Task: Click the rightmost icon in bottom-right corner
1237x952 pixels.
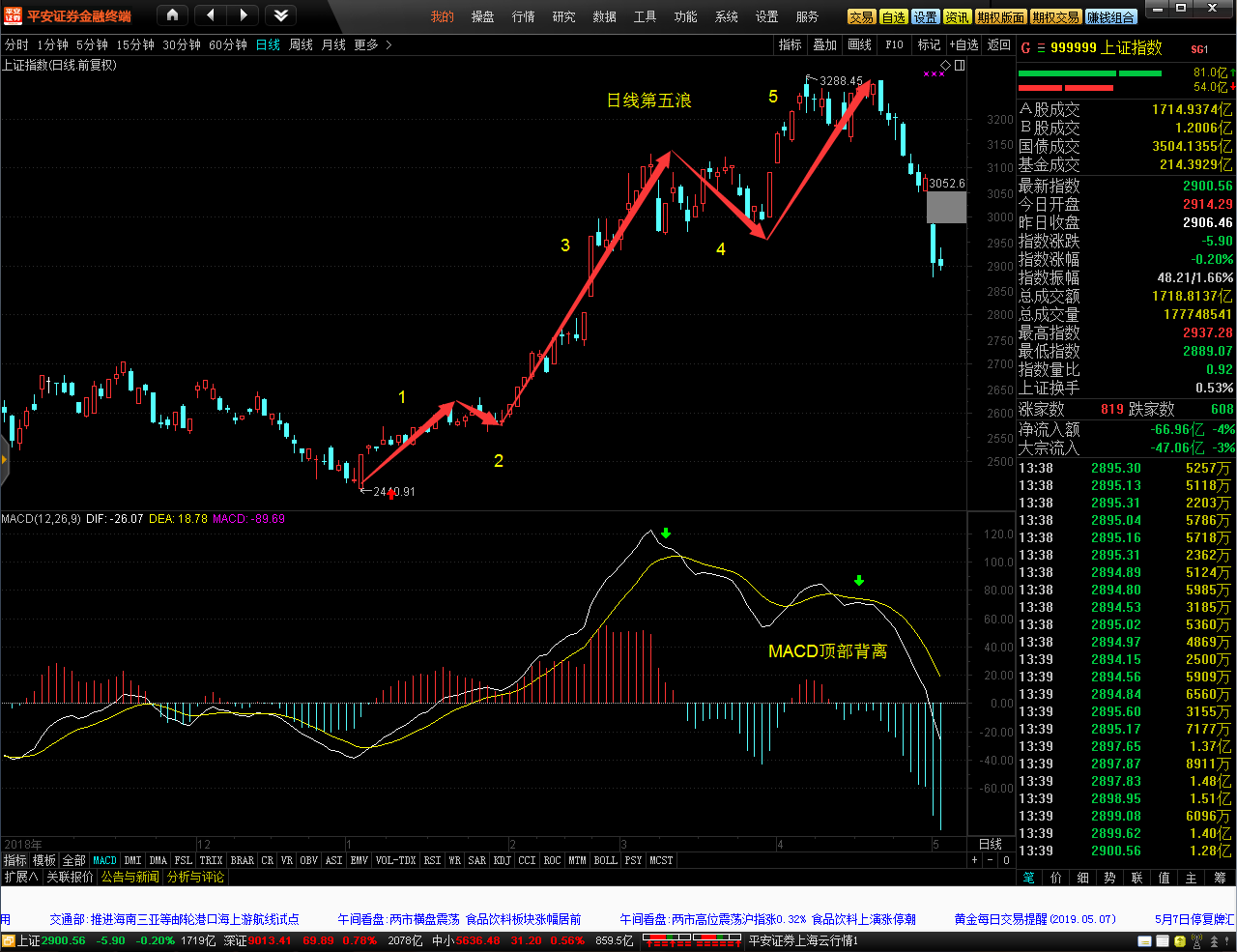Action: [1225, 940]
